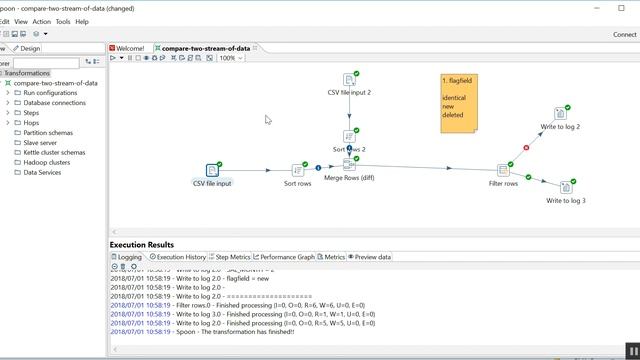The height and width of the screenshot is (360, 640).
Task: Explore the database from toolbar
Action: click(x=198, y=58)
